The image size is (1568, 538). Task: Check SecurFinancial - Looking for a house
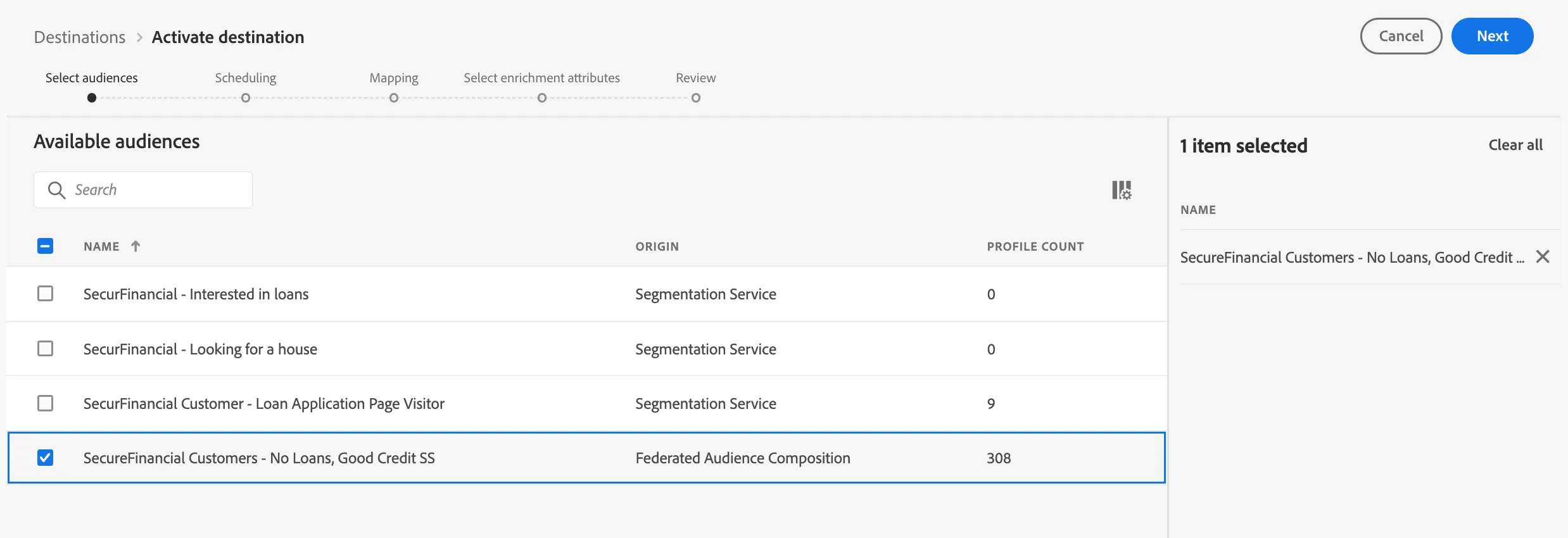(x=45, y=349)
